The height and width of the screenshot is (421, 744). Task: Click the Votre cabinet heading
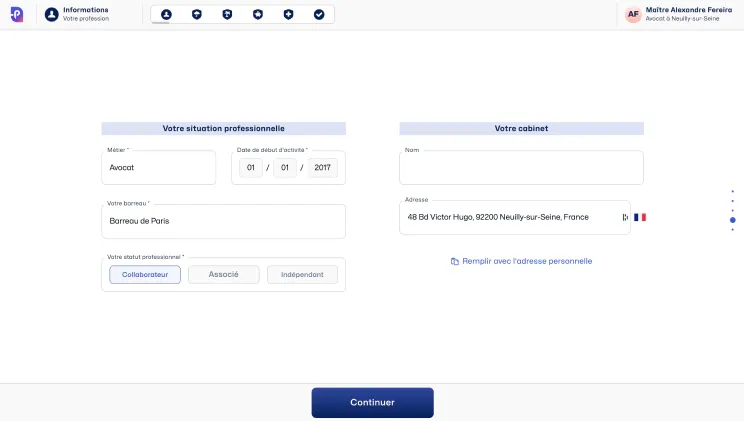coord(521,128)
